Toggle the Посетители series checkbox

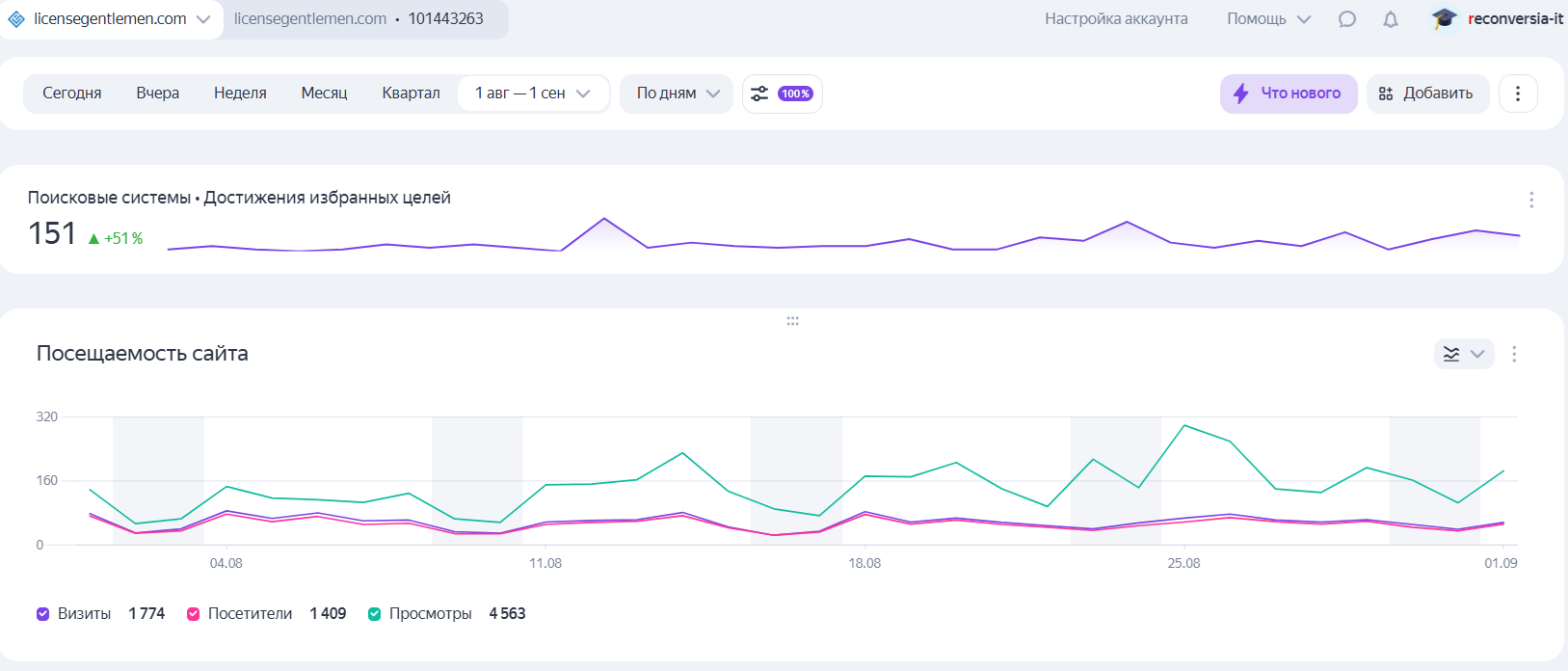194,614
